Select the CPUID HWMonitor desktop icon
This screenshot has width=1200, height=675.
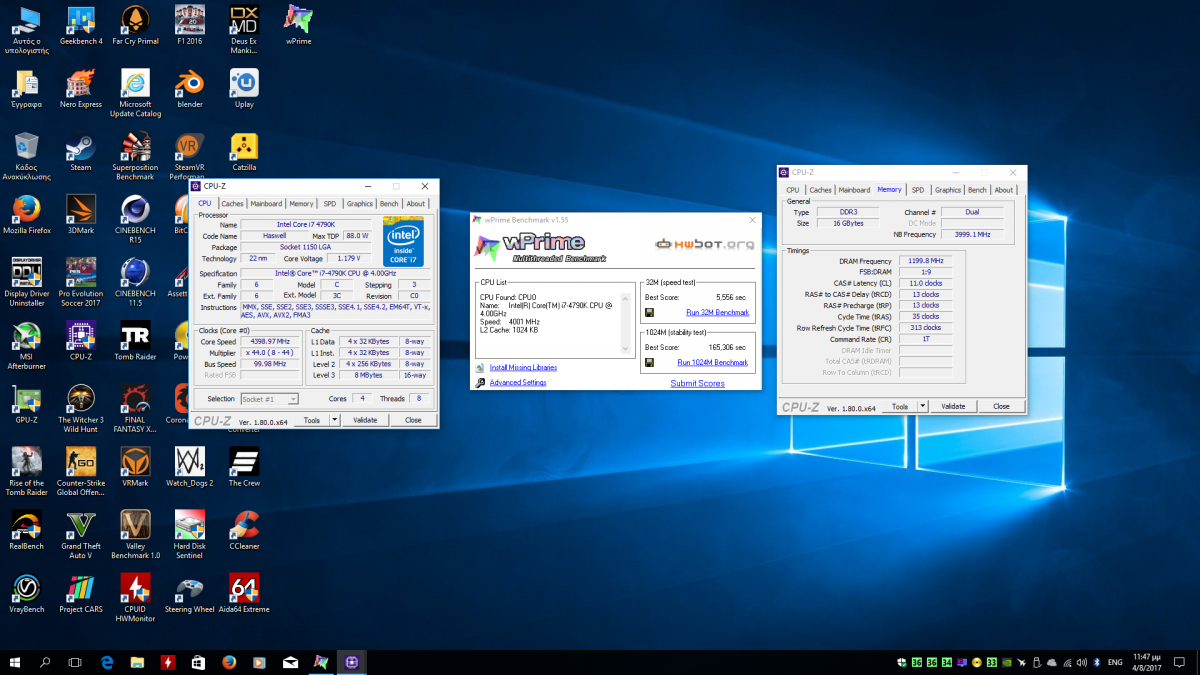(x=135, y=597)
